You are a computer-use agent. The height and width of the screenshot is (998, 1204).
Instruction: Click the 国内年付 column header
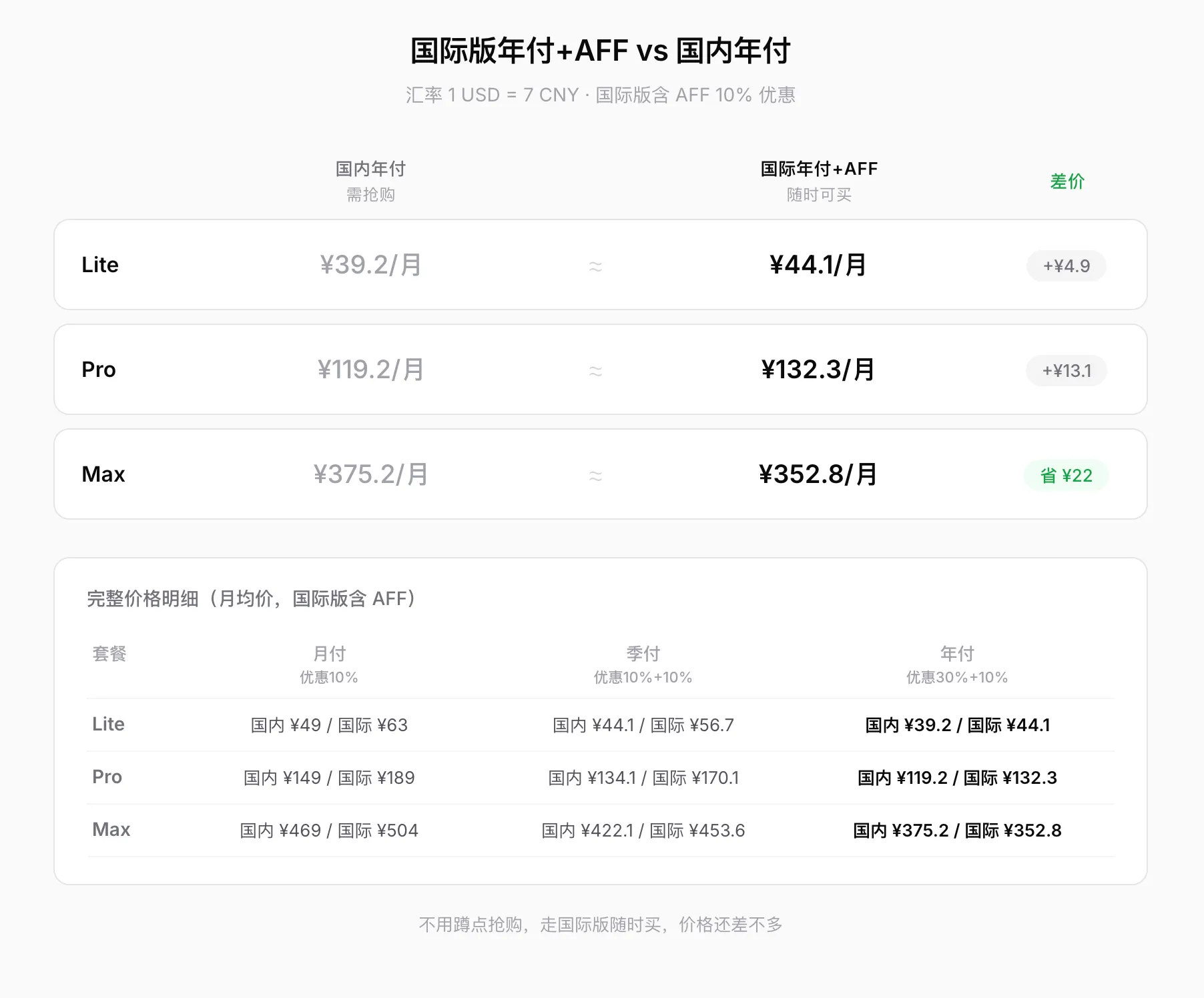pyautogui.click(x=370, y=169)
